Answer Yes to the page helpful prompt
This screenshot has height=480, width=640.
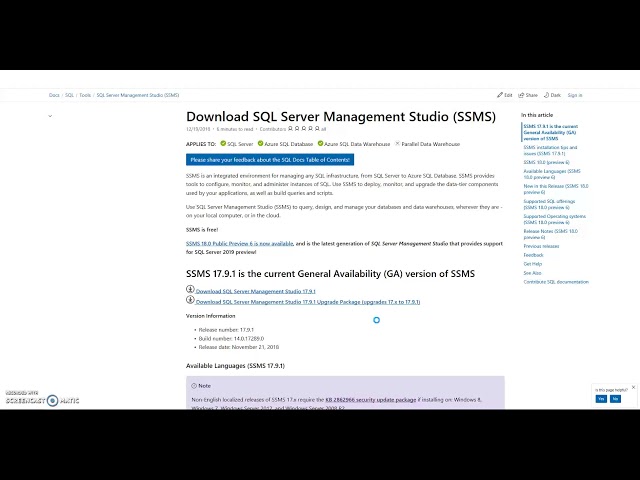click(x=601, y=399)
